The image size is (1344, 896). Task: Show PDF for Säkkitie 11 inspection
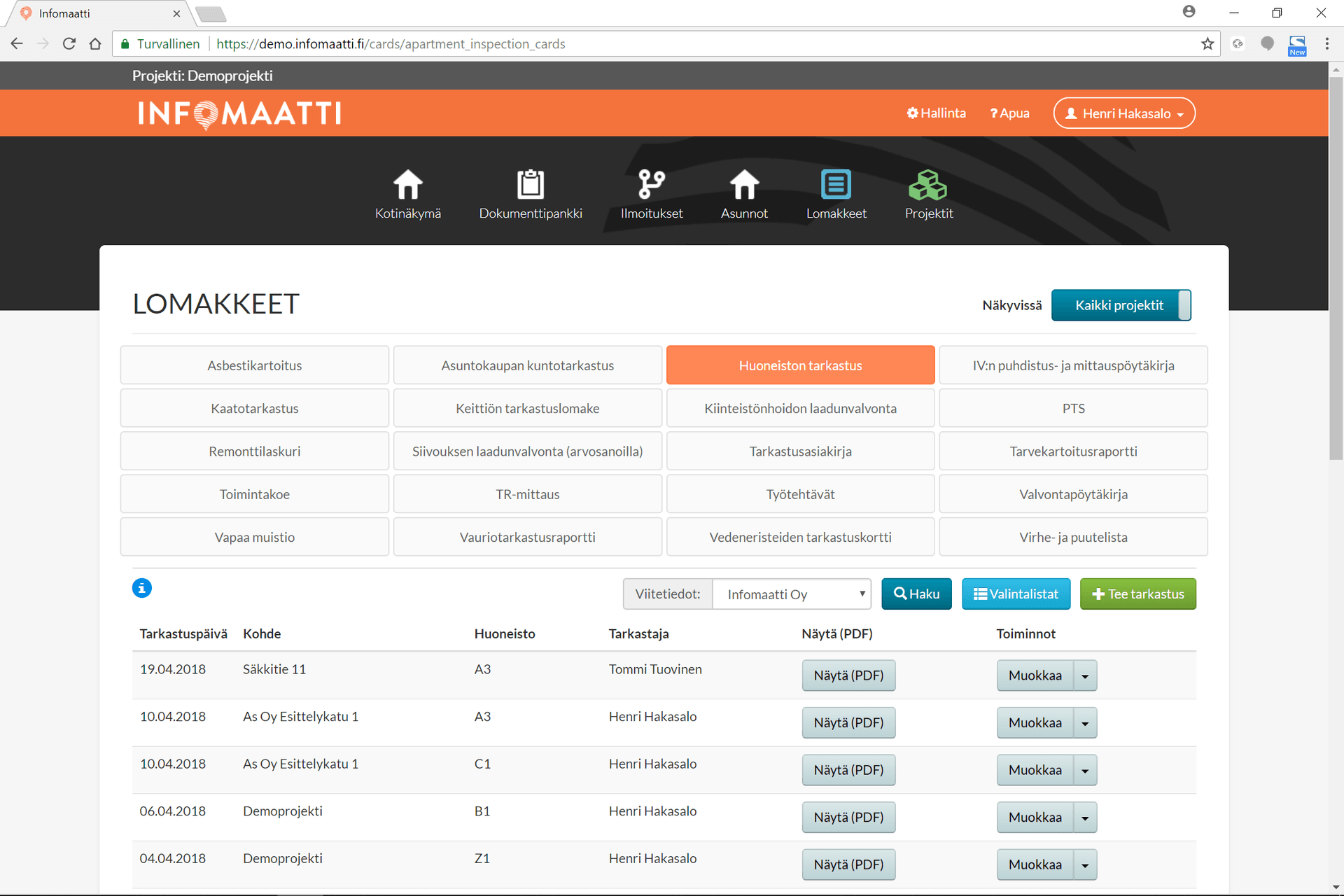pos(848,675)
